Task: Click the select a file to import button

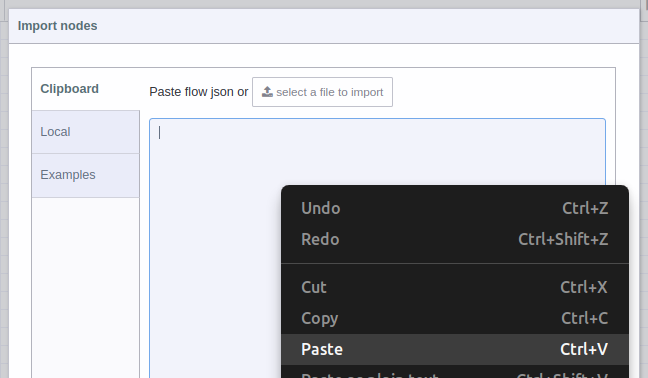Action: [x=322, y=92]
